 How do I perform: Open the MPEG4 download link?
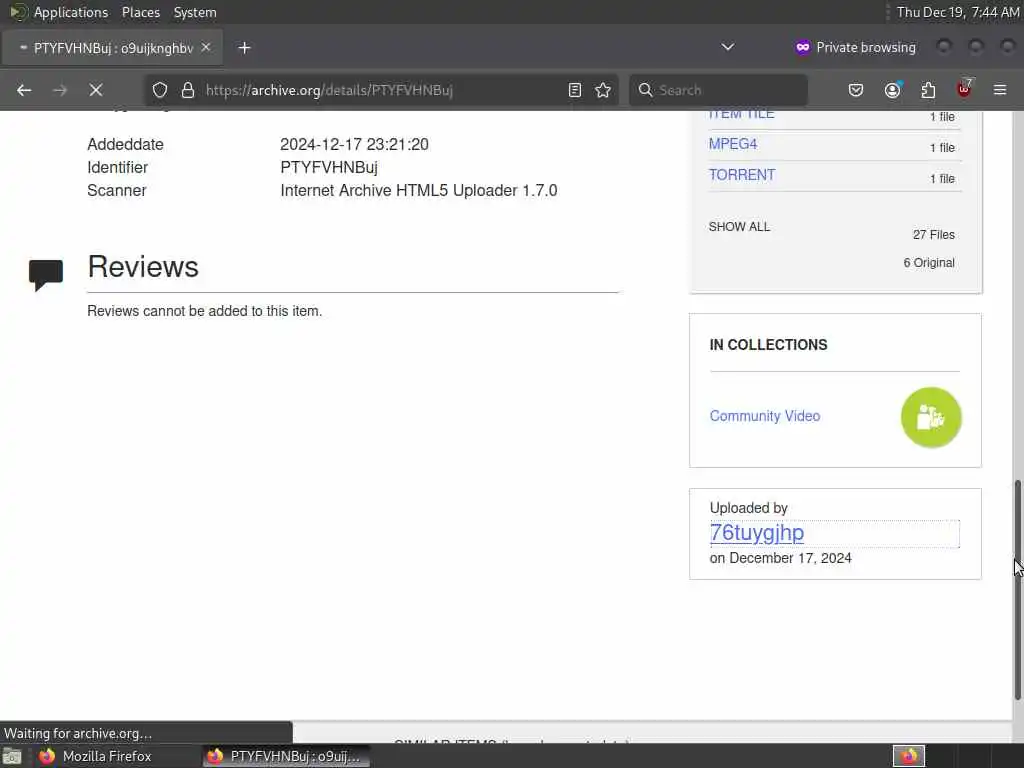pos(733,144)
